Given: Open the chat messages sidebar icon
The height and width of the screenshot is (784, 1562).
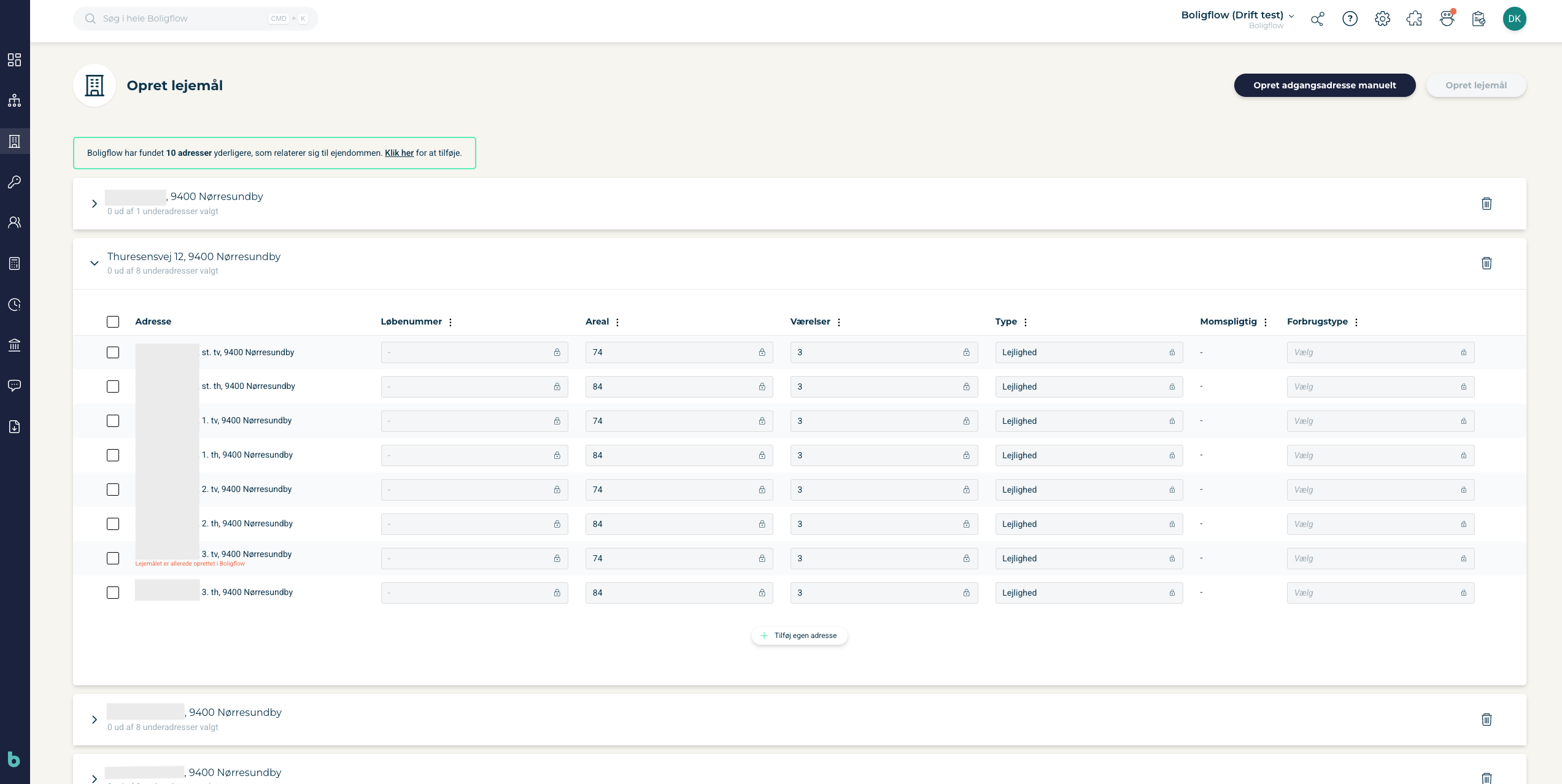Looking at the screenshot, I should (x=15, y=385).
